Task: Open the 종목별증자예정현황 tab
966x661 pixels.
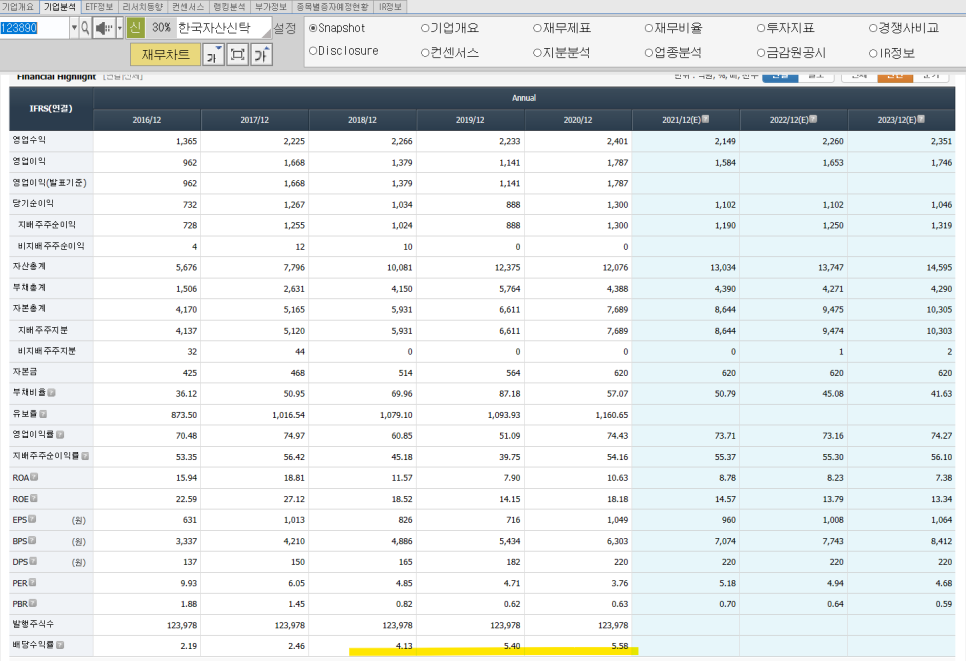Action: [x=333, y=7]
